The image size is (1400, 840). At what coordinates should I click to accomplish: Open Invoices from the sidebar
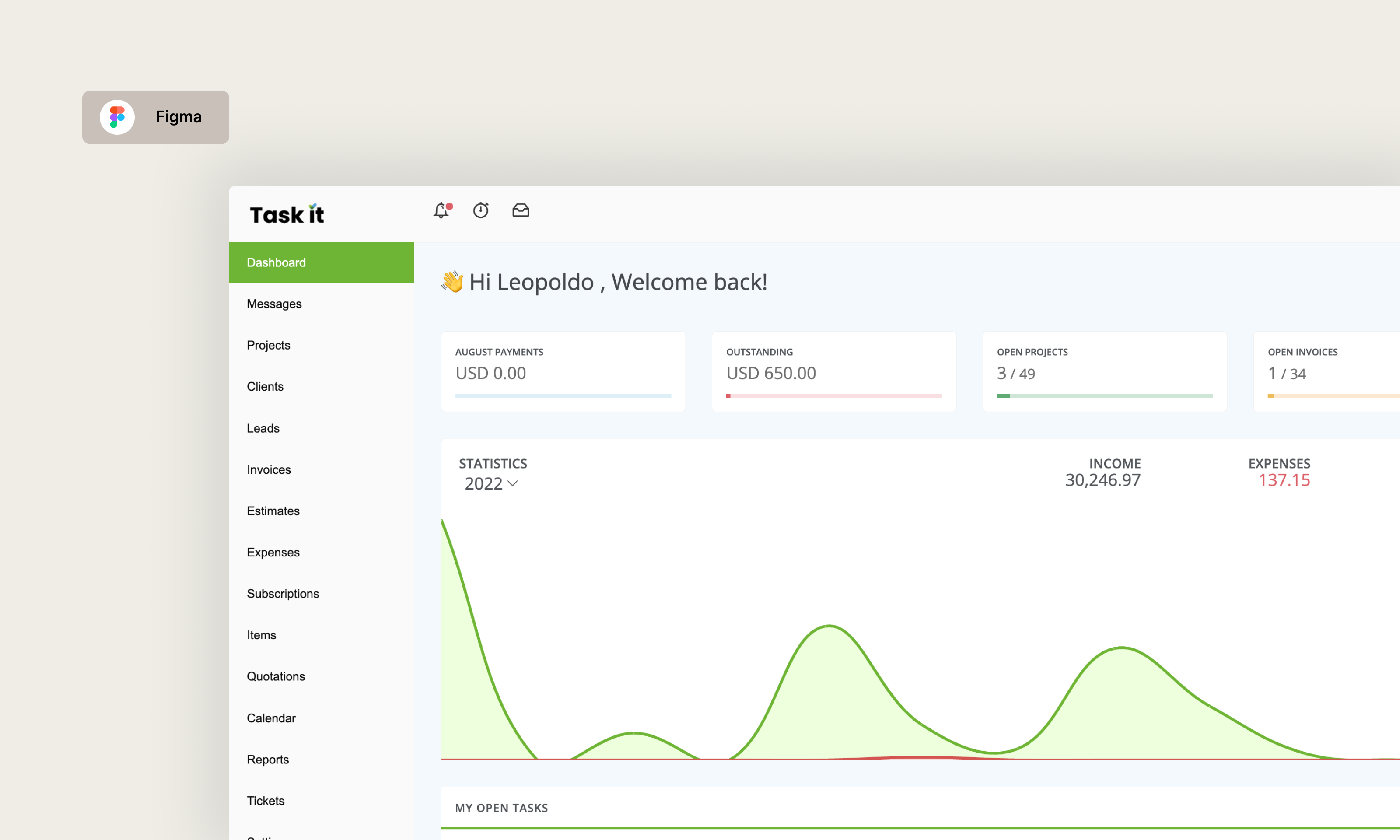(322, 470)
